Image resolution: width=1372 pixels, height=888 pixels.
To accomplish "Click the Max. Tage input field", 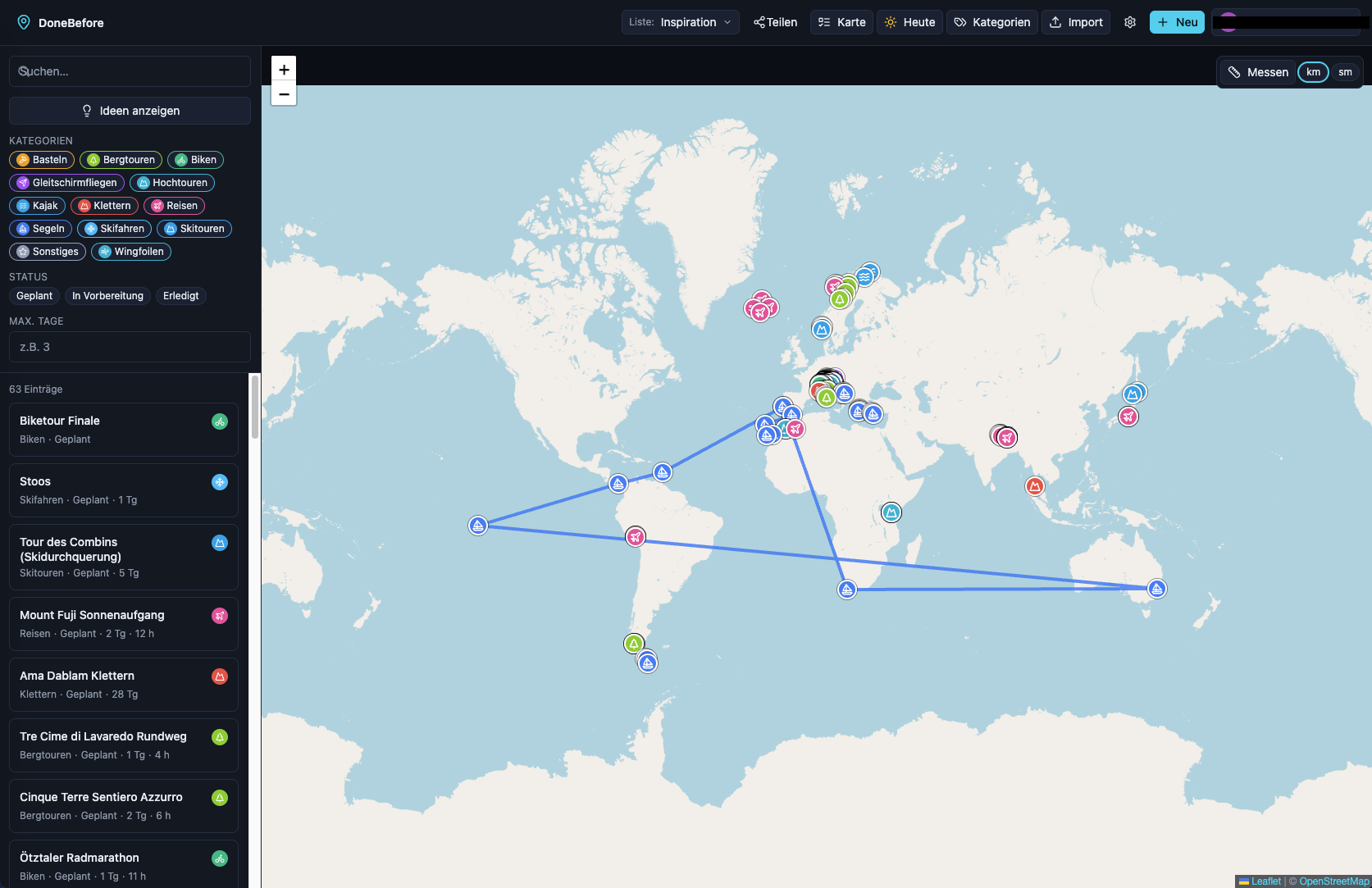I will 130,347.
